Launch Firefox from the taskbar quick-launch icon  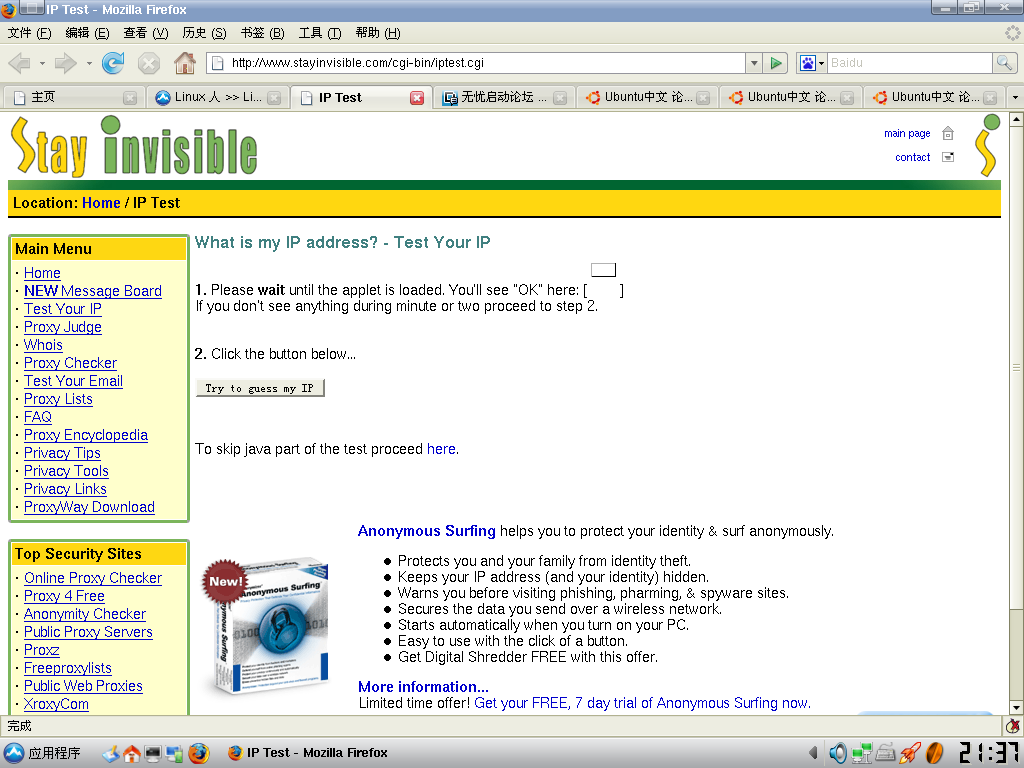point(199,753)
